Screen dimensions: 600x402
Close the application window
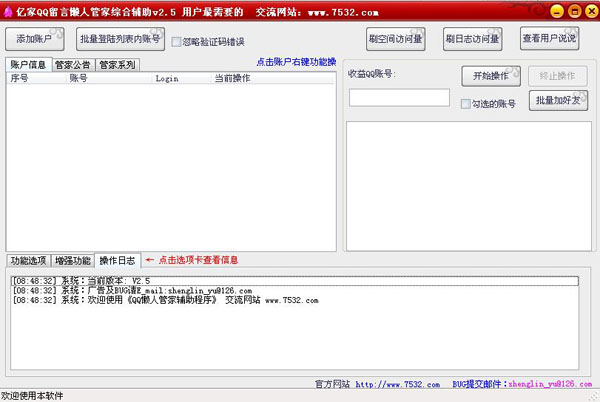coord(592,11)
